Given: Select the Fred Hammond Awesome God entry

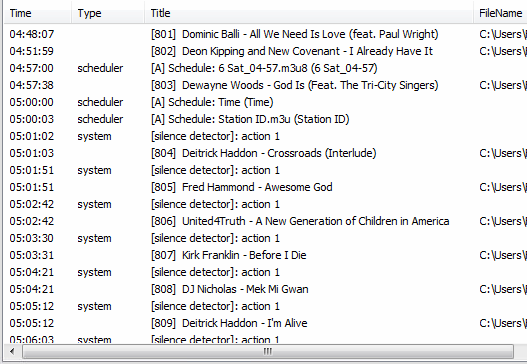Looking at the screenshot, I should pos(266,187).
